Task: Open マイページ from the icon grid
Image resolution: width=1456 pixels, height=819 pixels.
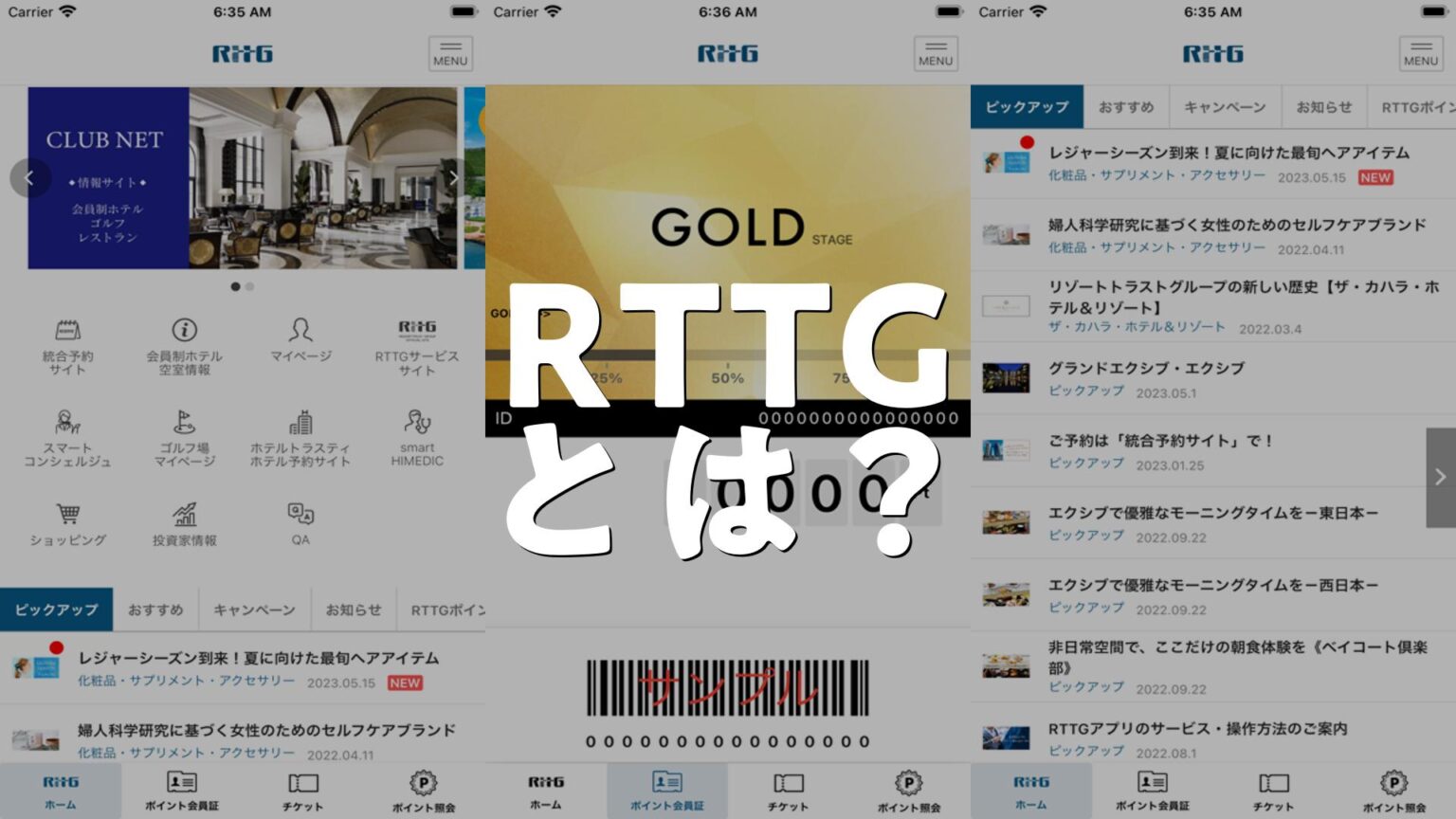Action: (x=300, y=341)
